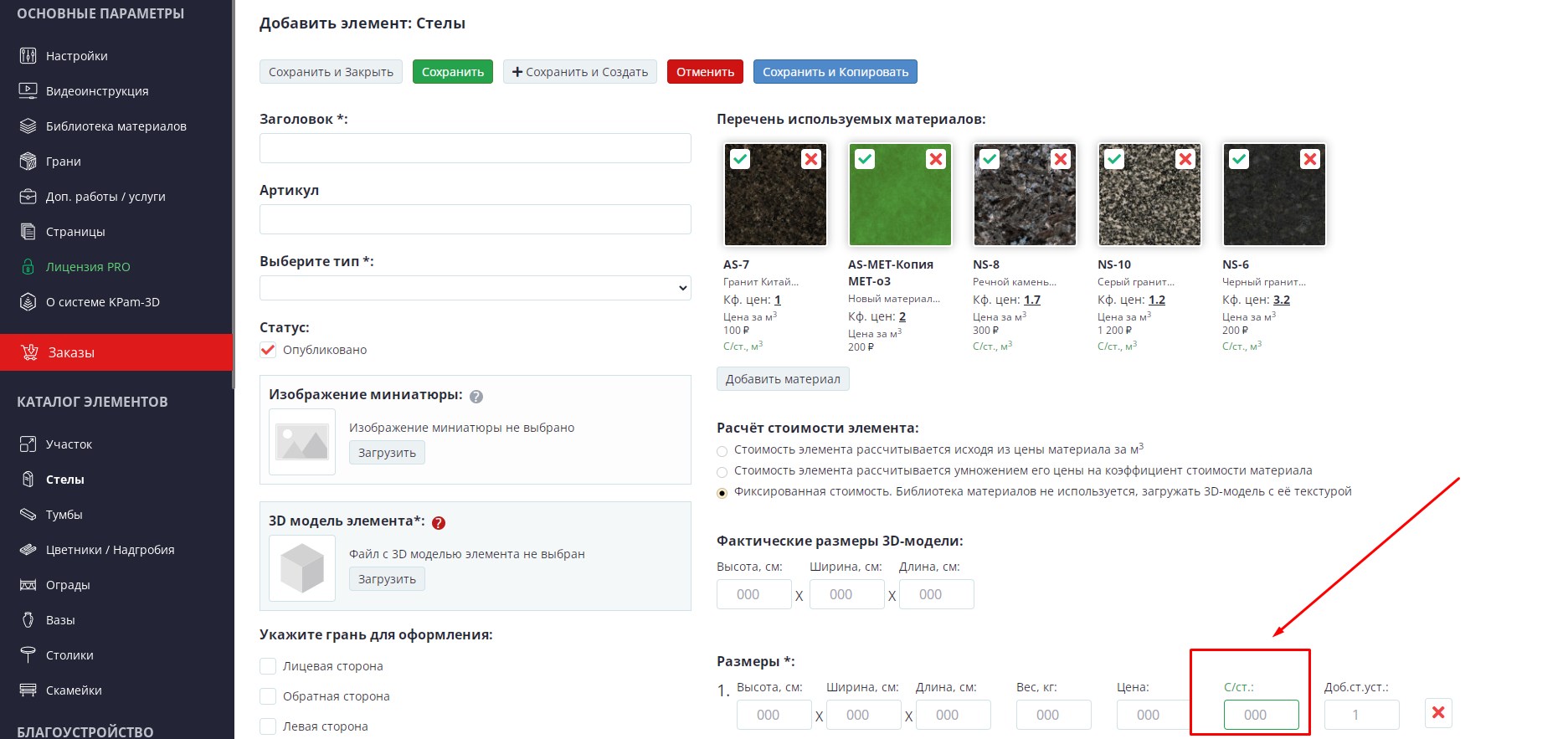Click the green Сохранить button
1568x739 pixels.
(x=453, y=72)
